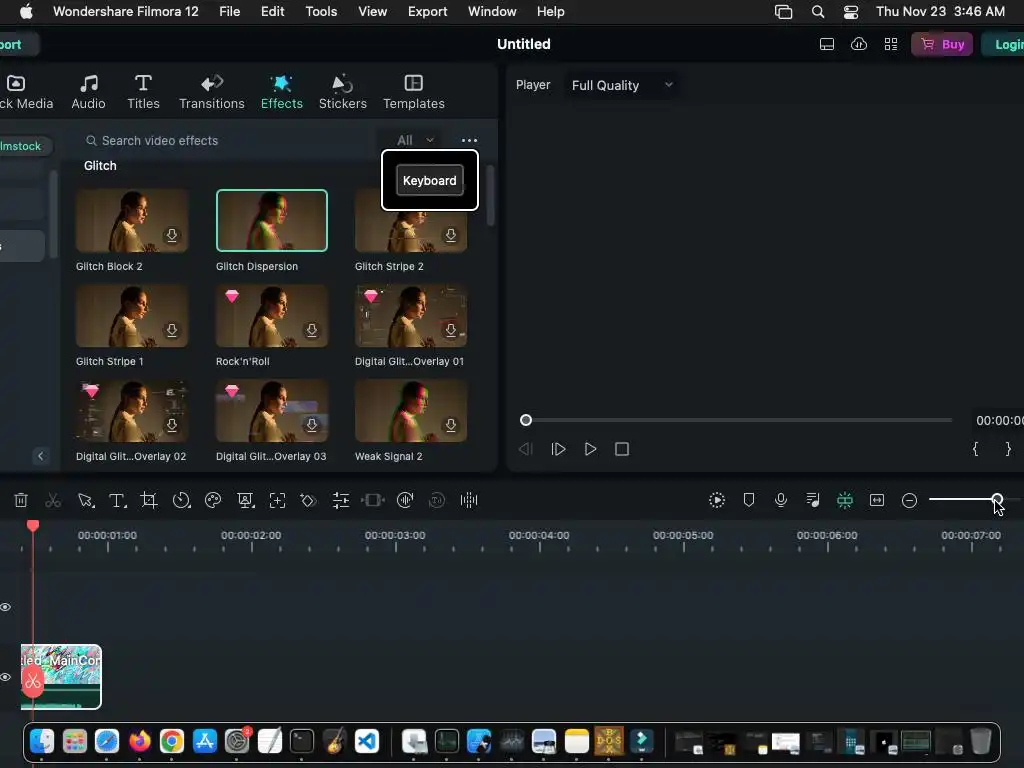Click the cloud upload icon in title bar

click(x=859, y=44)
